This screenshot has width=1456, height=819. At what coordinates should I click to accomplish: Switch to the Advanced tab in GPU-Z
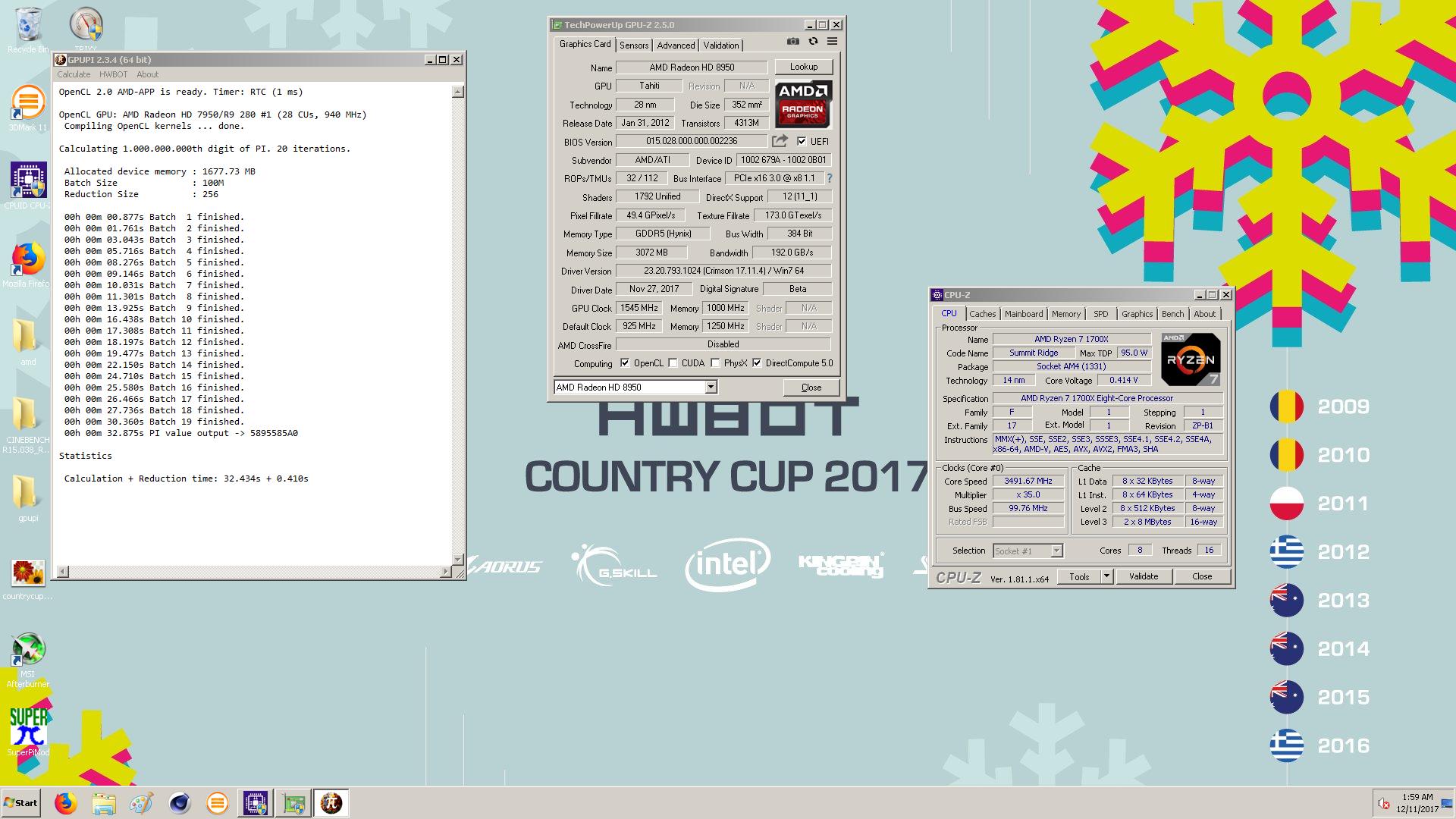coord(676,45)
